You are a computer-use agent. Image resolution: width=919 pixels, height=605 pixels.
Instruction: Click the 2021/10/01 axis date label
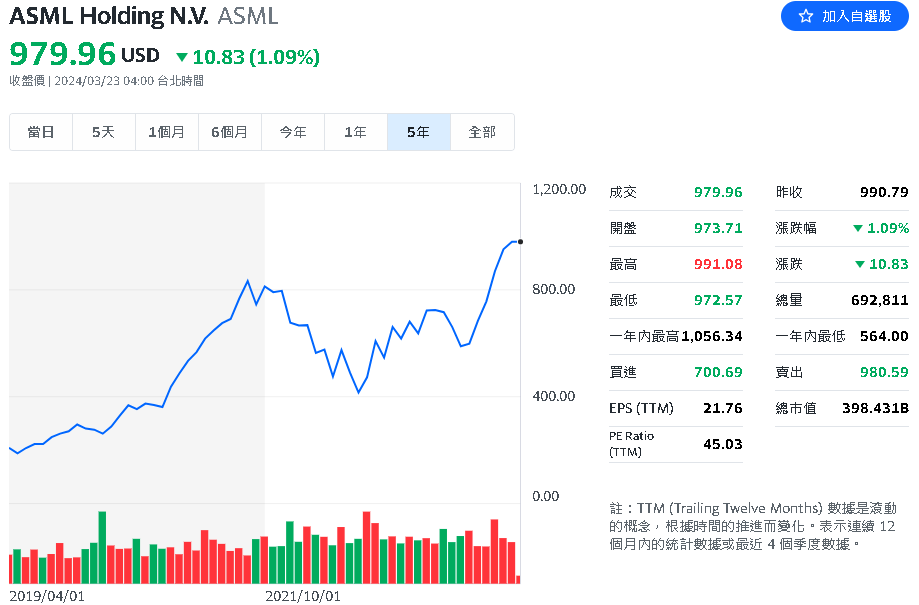(302, 596)
